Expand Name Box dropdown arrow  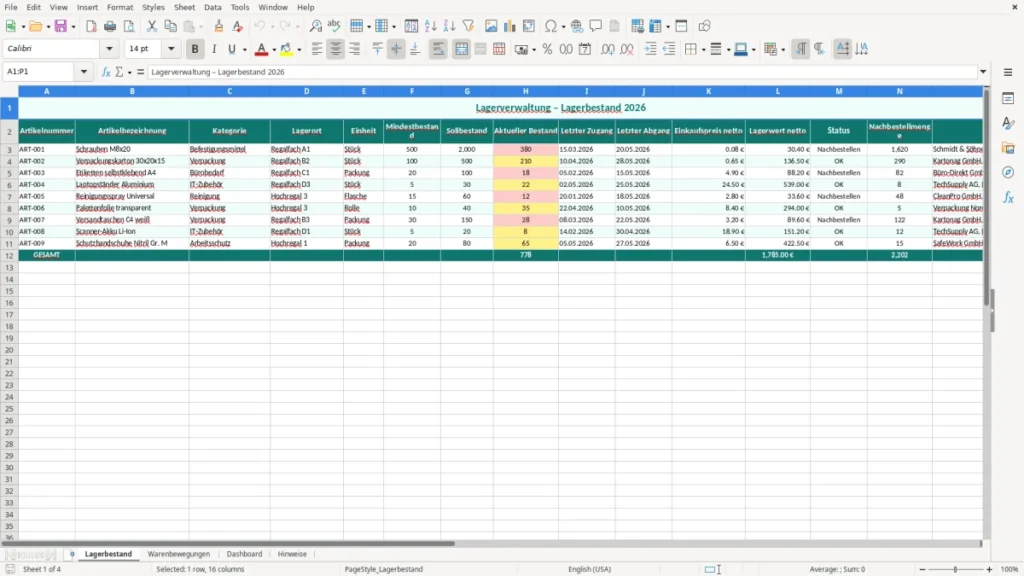point(84,72)
